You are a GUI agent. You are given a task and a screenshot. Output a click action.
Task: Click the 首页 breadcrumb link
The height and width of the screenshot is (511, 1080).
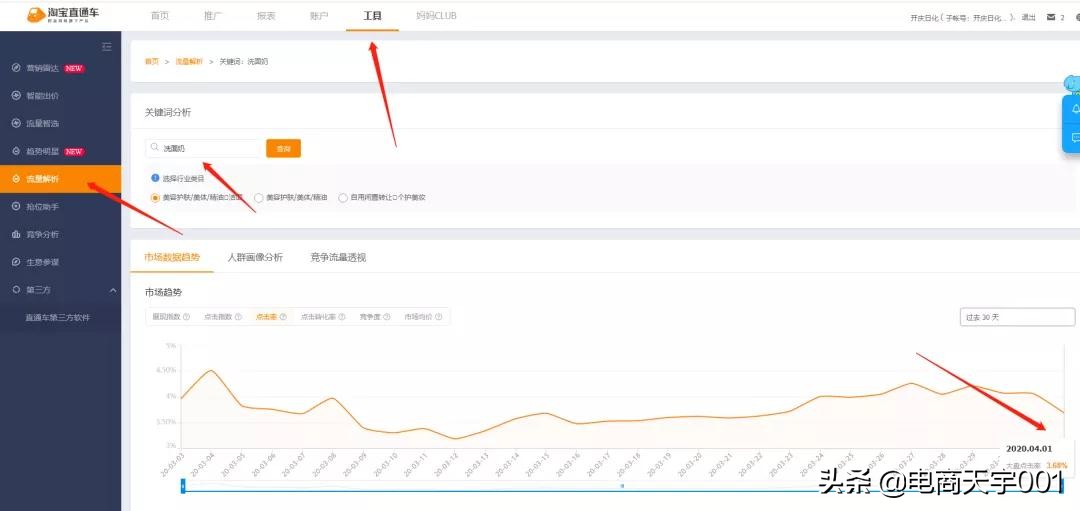(152, 61)
